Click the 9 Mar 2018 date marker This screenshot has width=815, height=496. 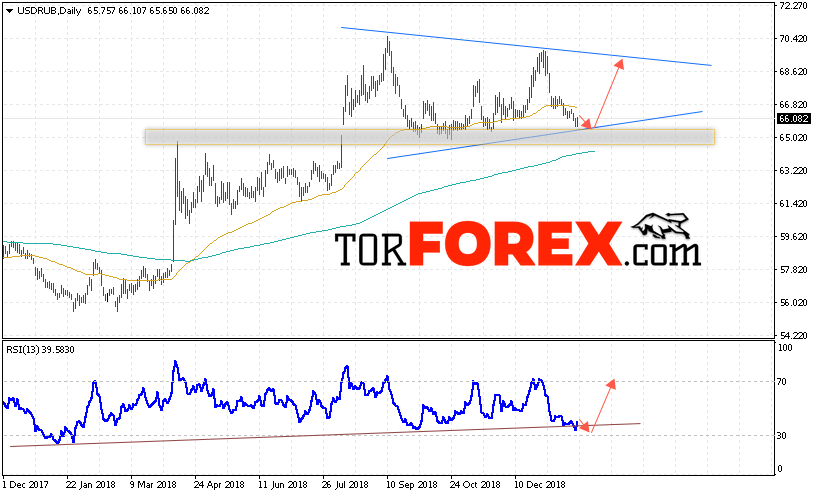[x=153, y=485]
